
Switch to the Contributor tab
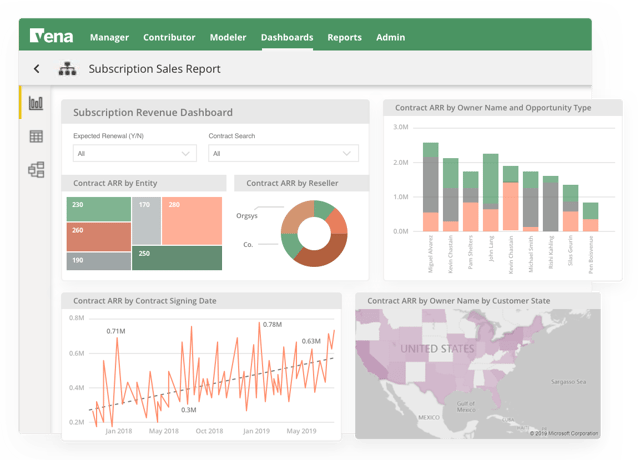169,38
